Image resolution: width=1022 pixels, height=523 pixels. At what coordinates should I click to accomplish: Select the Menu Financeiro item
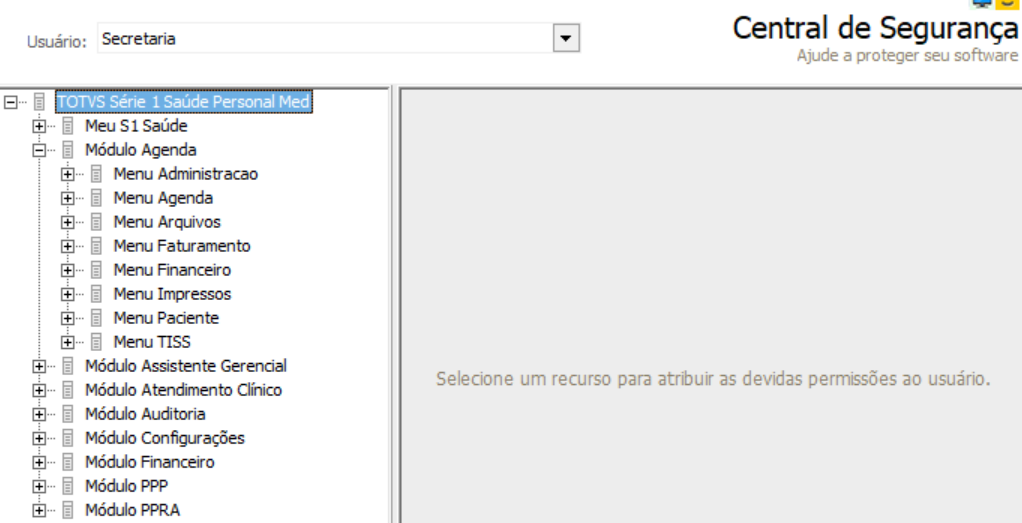[172, 270]
